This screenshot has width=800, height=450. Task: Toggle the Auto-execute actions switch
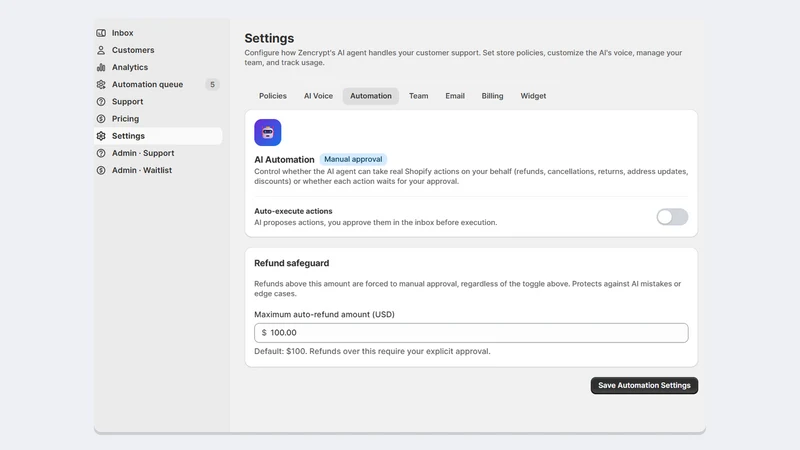672,217
